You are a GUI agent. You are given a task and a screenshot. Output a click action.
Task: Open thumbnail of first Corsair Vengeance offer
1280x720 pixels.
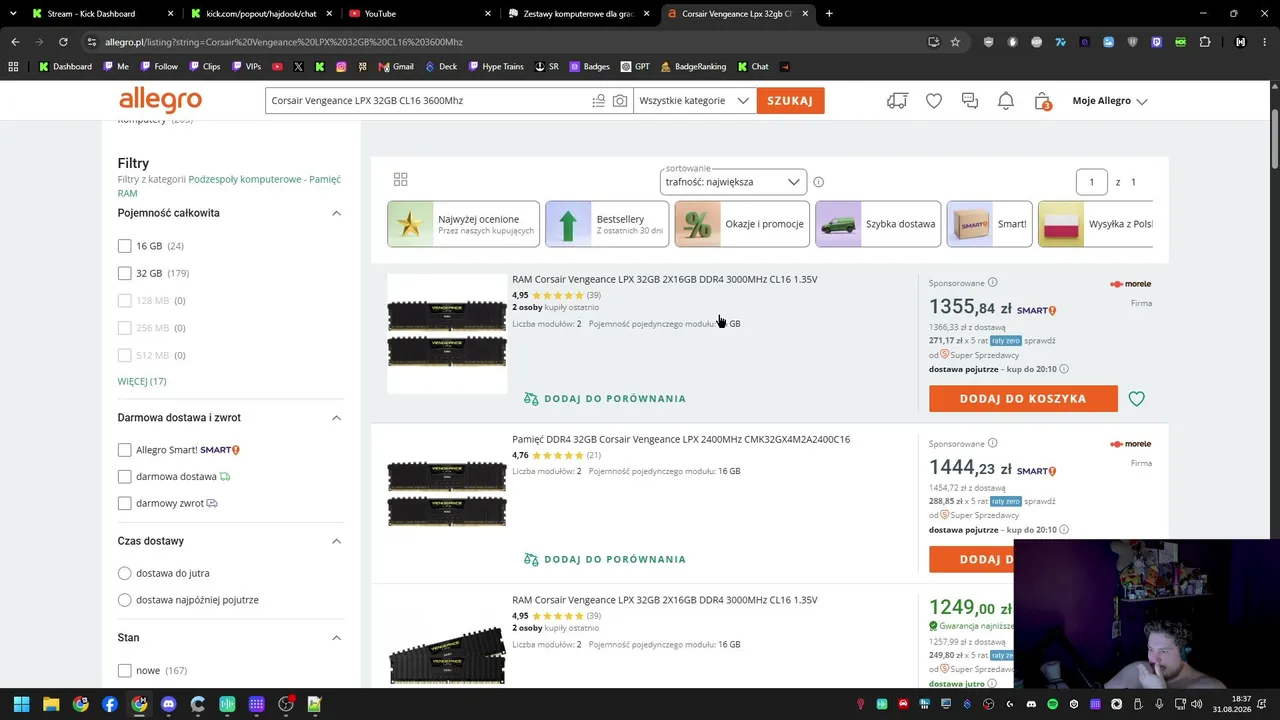pyautogui.click(x=447, y=334)
